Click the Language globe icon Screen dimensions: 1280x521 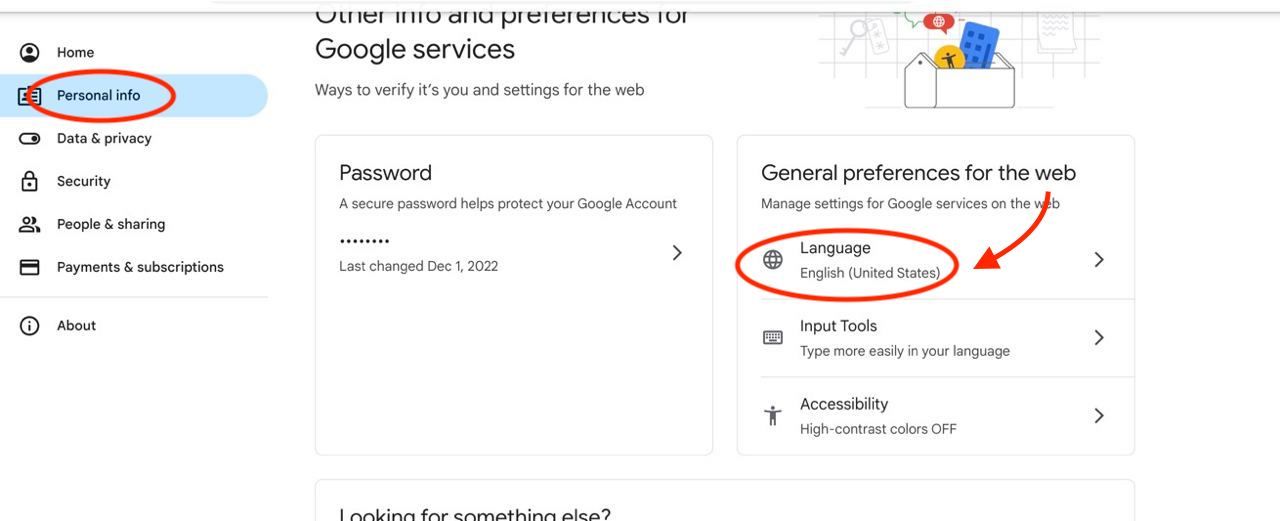click(x=773, y=260)
